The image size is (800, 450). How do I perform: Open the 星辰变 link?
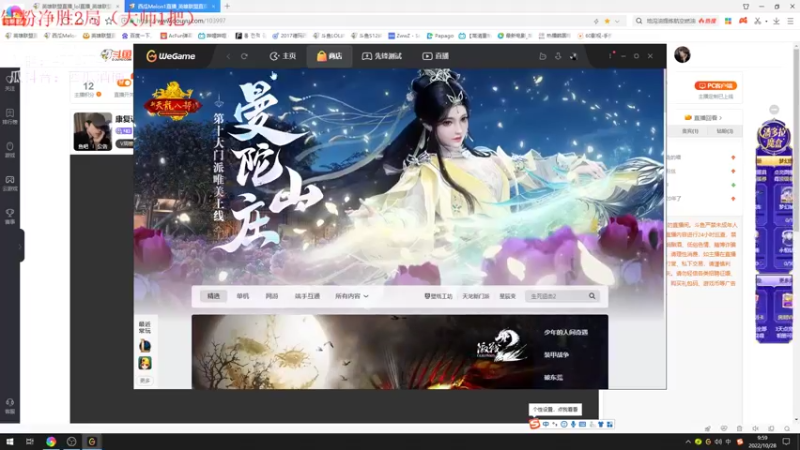pos(508,296)
